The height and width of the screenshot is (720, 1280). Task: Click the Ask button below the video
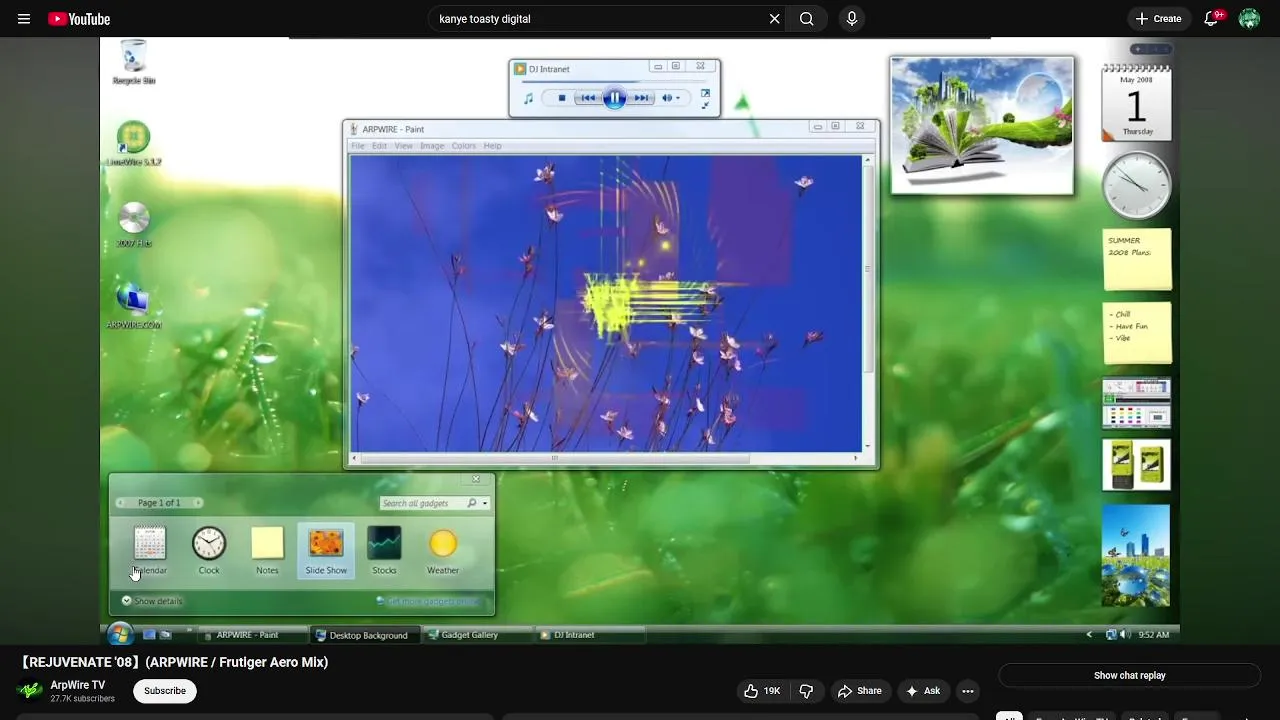tap(923, 691)
